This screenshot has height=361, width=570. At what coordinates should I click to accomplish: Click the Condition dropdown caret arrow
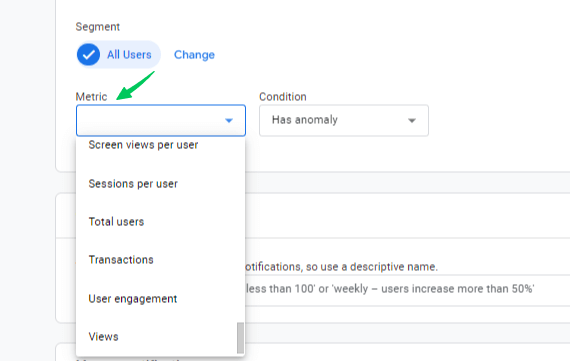tap(412, 120)
